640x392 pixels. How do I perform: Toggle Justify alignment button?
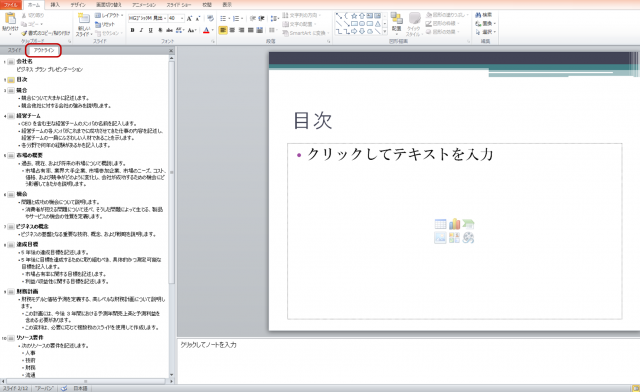[250, 30]
